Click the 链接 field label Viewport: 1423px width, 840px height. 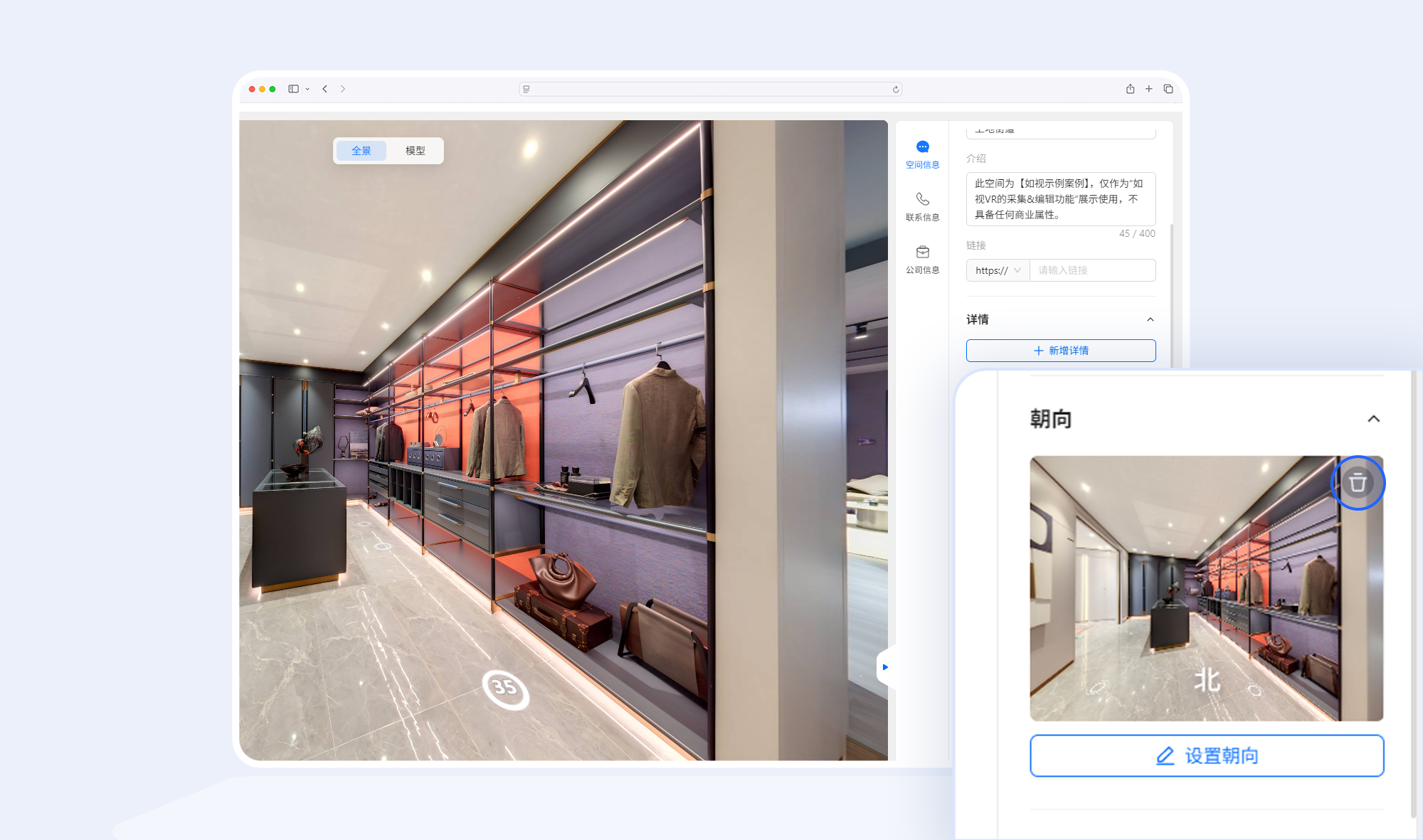(976, 245)
